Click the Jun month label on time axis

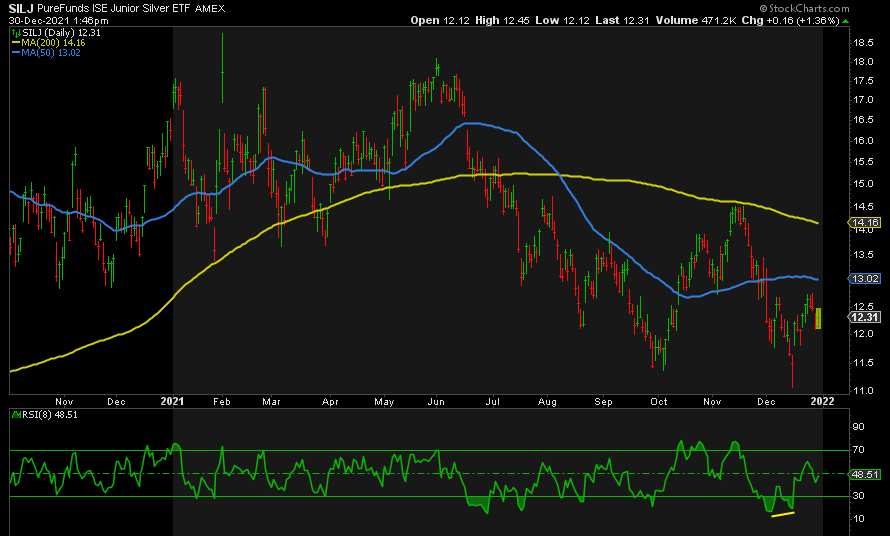point(436,401)
